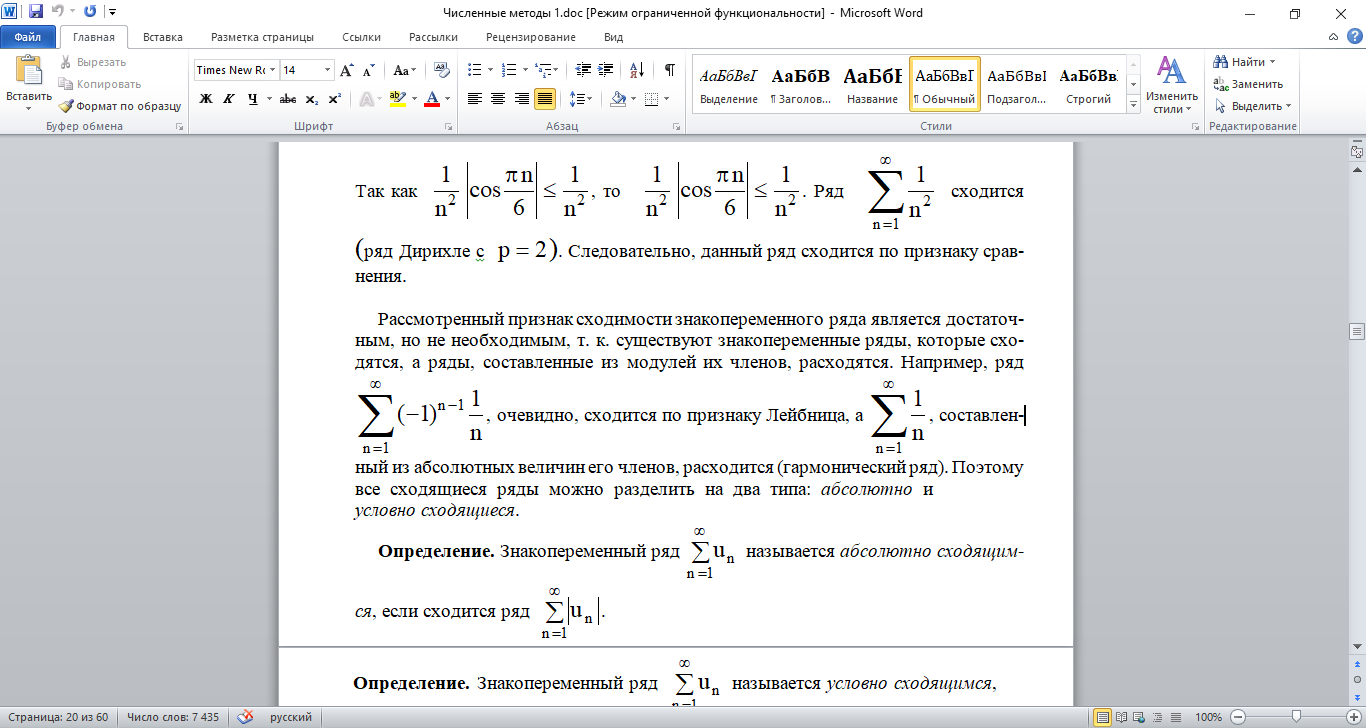Apply the Строгий style
The image size is (1366, 728).
click(1088, 84)
